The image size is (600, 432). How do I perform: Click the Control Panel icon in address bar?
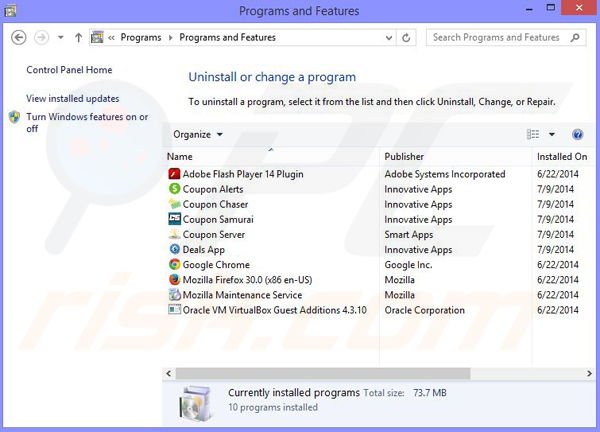click(x=97, y=37)
